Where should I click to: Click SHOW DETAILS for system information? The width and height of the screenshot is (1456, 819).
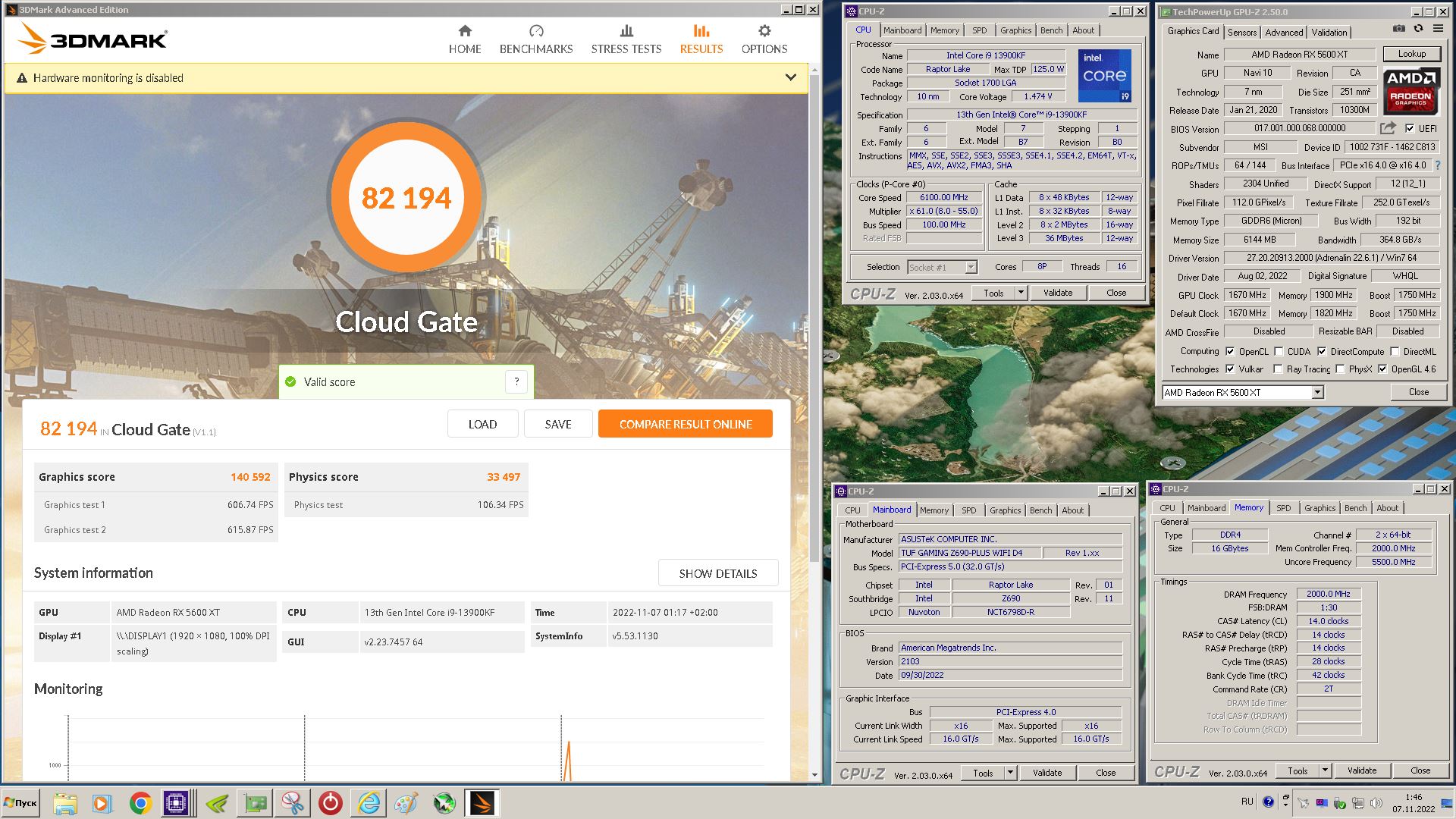coord(718,573)
